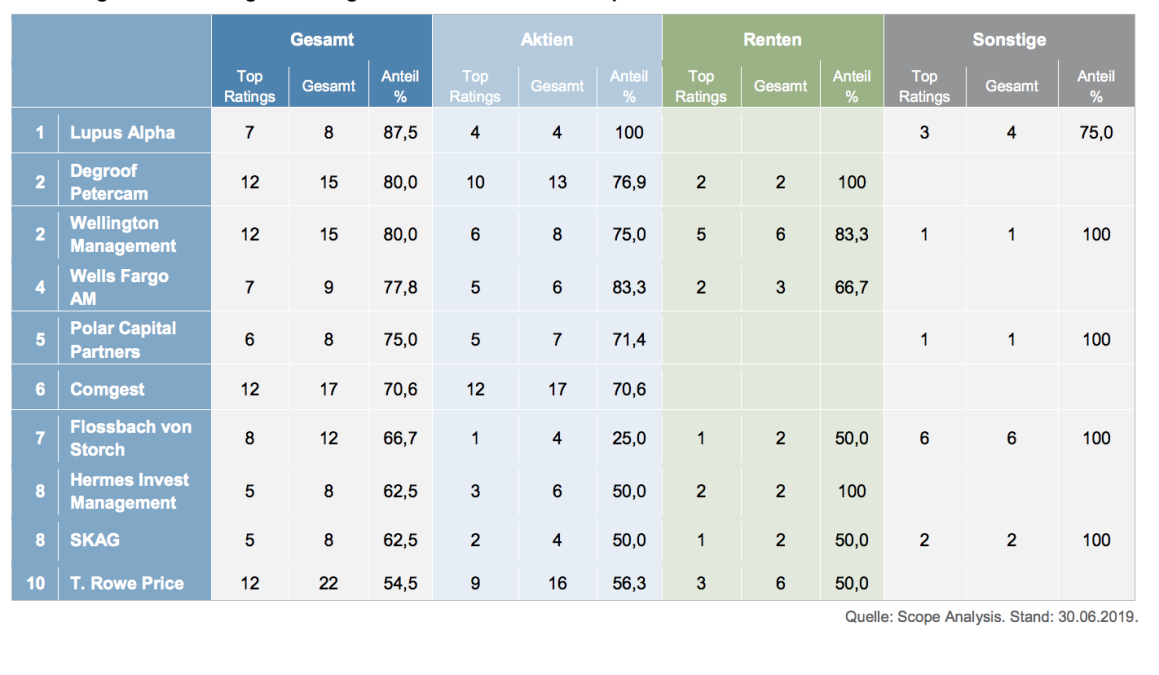Image resolution: width=1159 pixels, height=675 pixels.
Task: Click the Lupus Alpha row label
Action: [122, 132]
